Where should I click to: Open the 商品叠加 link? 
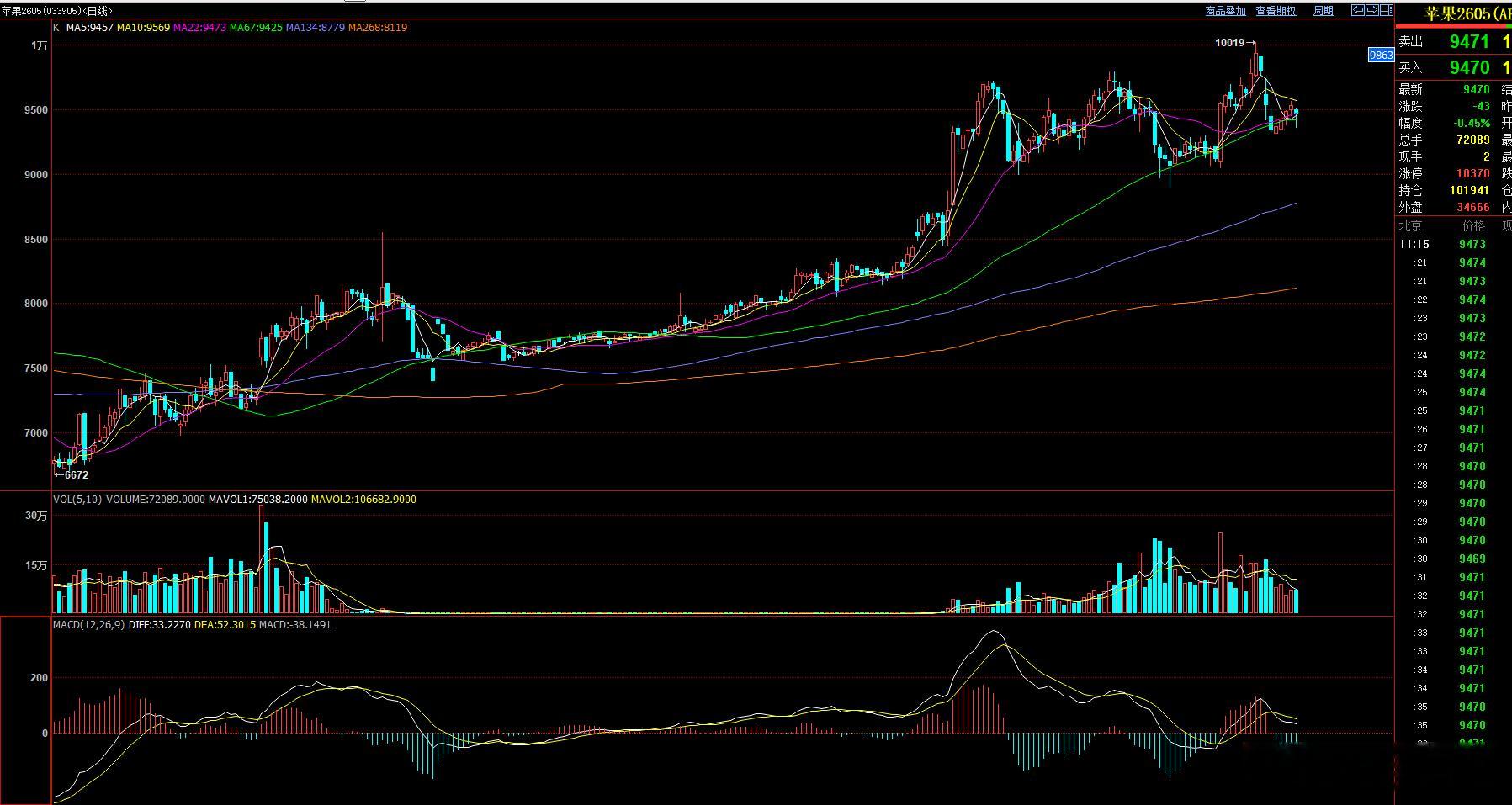(x=1225, y=11)
